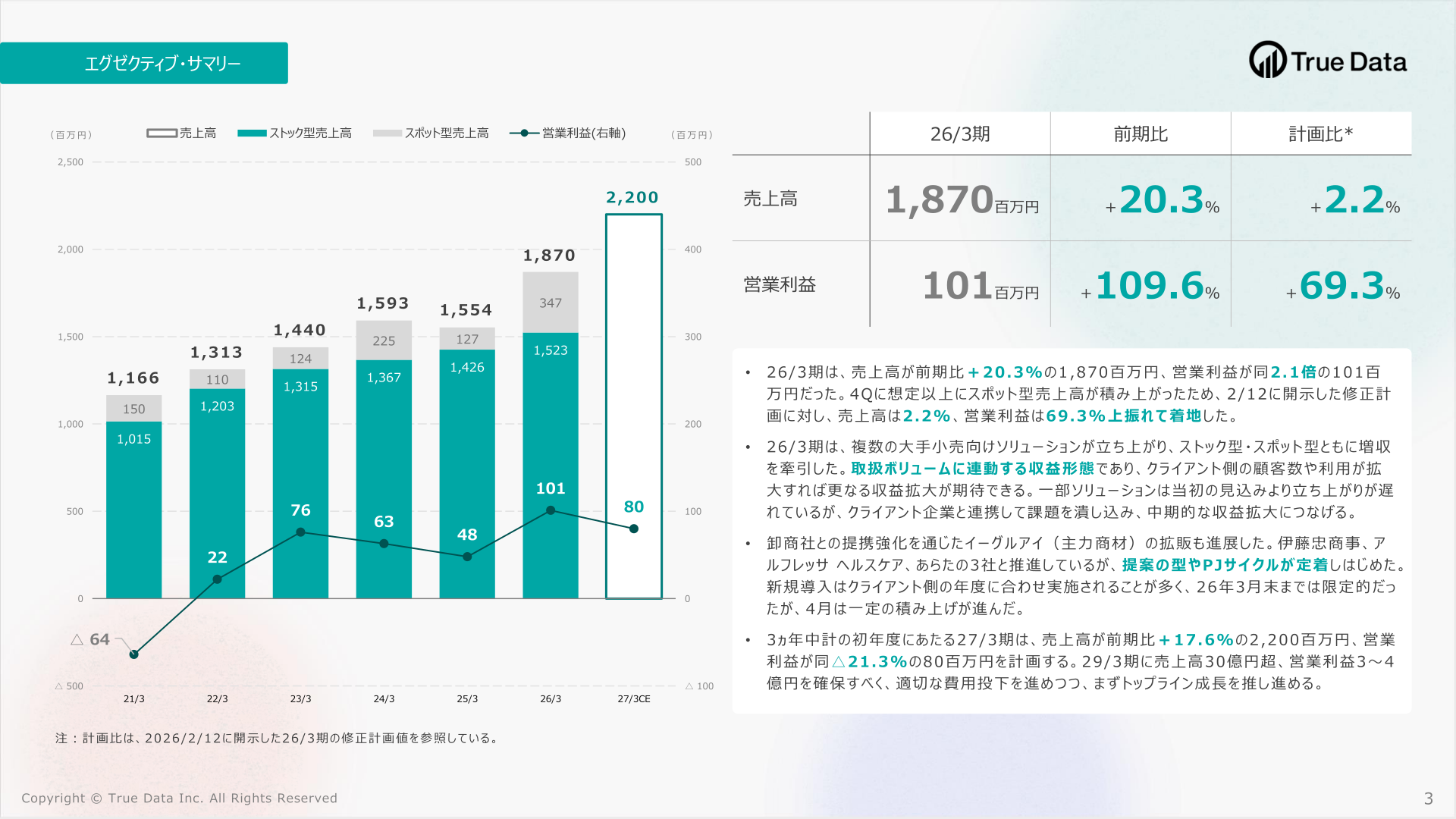
Task: Click the 110 spot-sales segment value
Action: tap(217, 380)
